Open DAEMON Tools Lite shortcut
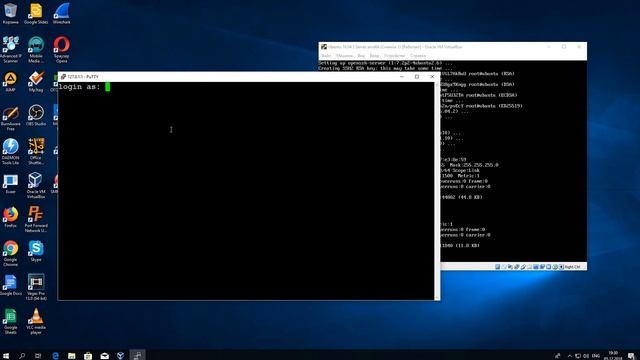The width and height of the screenshot is (640, 360). click(11, 151)
